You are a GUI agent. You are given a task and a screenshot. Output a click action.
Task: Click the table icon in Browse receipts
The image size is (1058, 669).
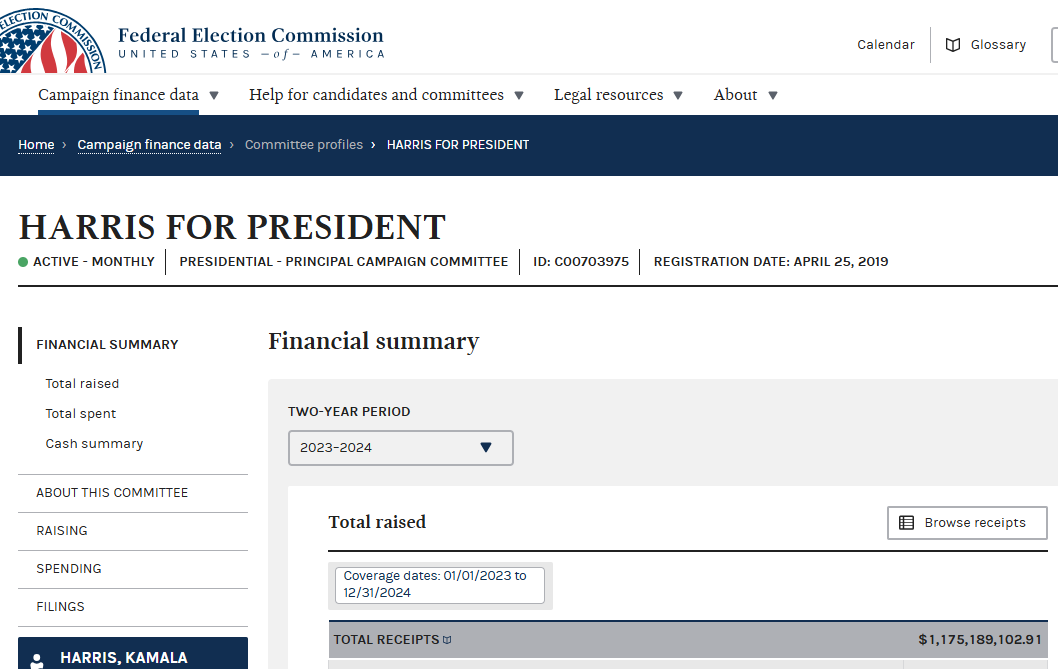[906, 523]
